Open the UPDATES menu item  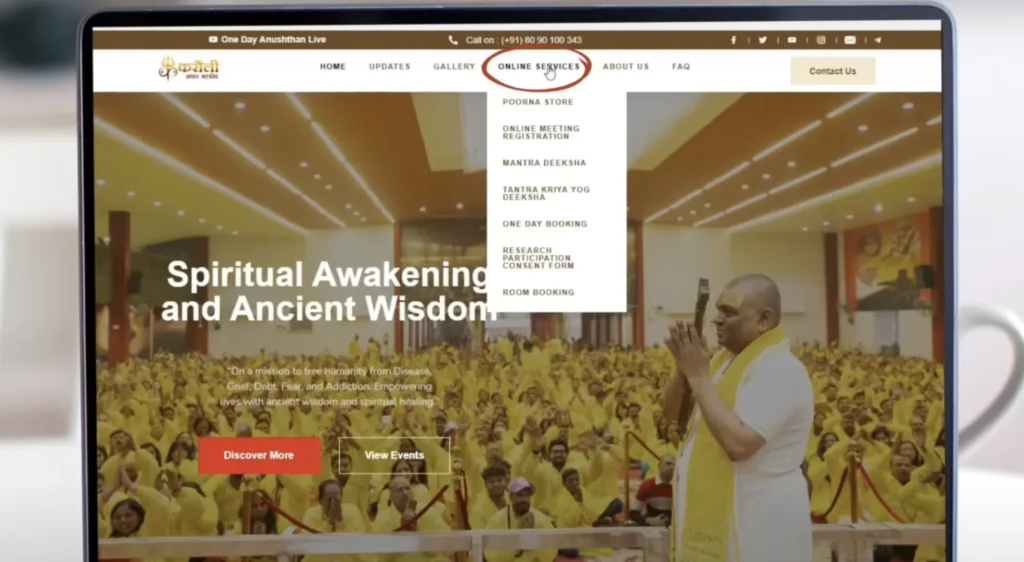(x=389, y=67)
